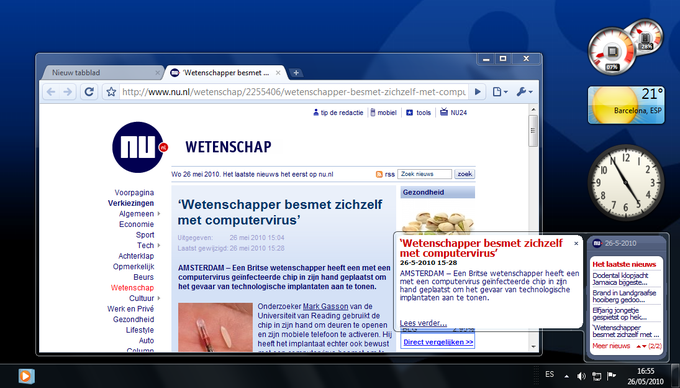Go forward with the browser Forward arrow
Screen dimensions: 680x388
pyautogui.click(x=67, y=92)
